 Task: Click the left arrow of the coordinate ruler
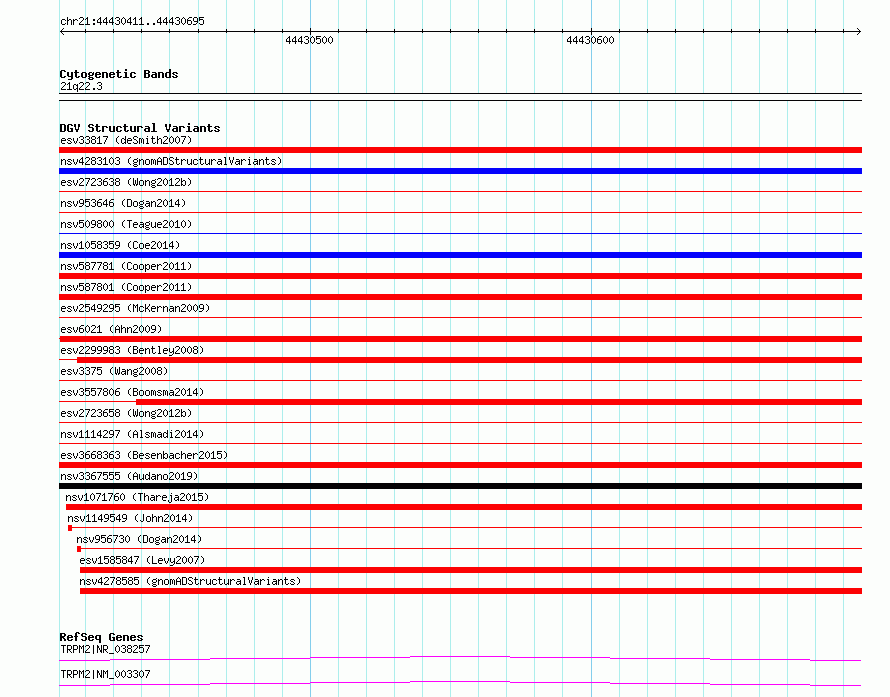click(62, 31)
